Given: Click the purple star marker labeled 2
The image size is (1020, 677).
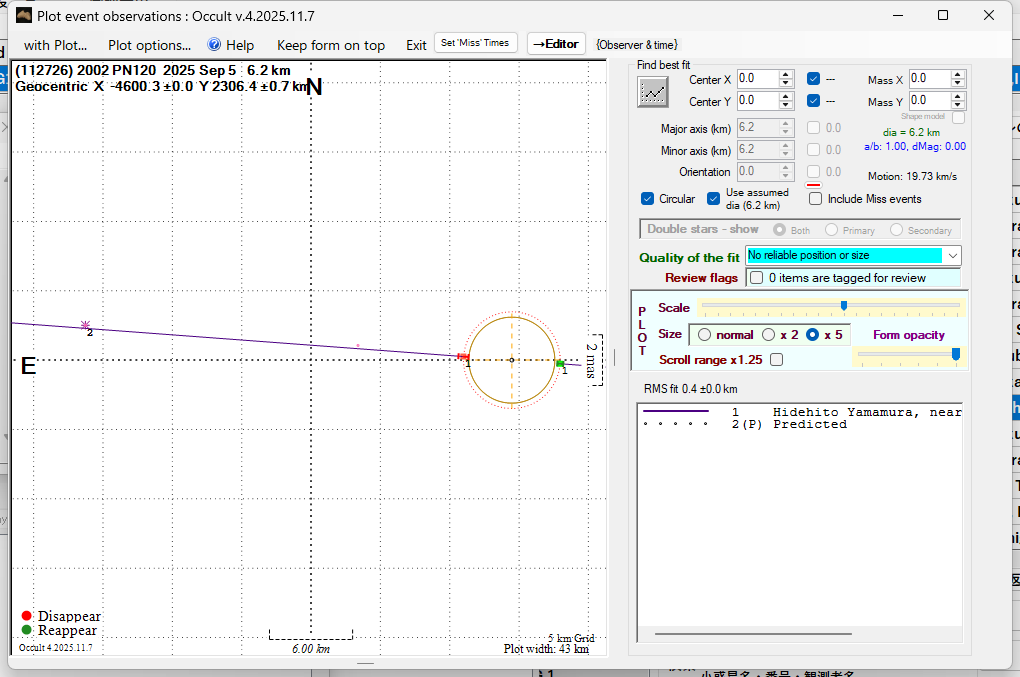Looking at the screenshot, I should pos(86,325).
